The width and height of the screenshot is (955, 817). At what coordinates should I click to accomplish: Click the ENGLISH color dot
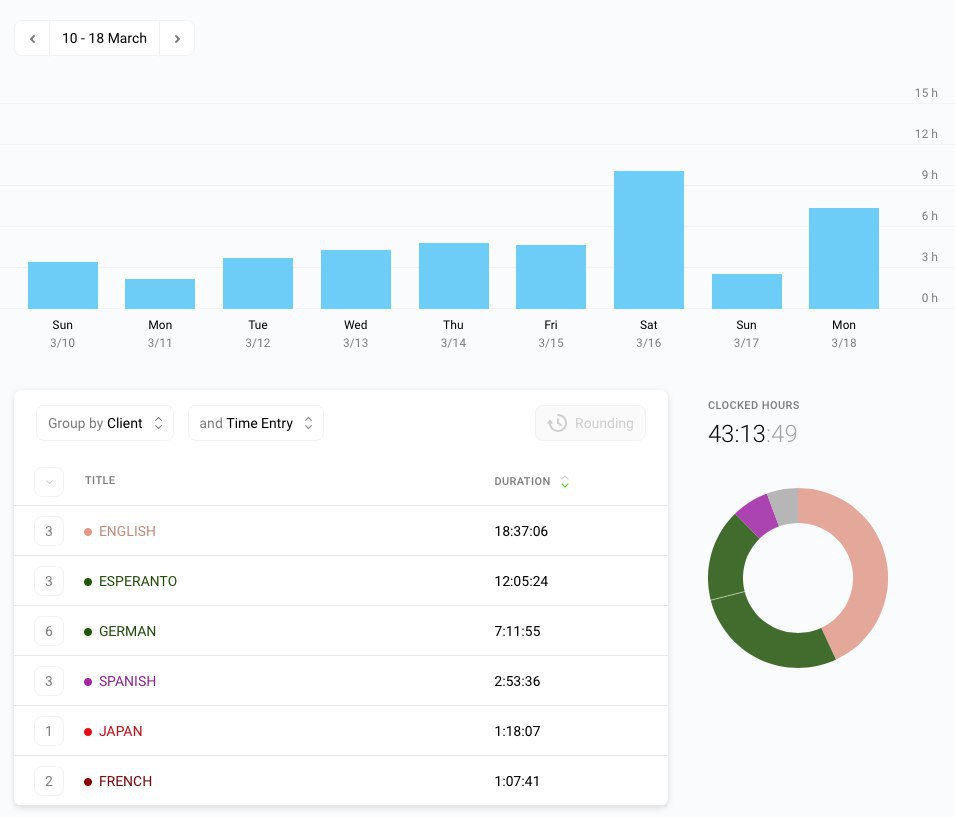[88, 532]
